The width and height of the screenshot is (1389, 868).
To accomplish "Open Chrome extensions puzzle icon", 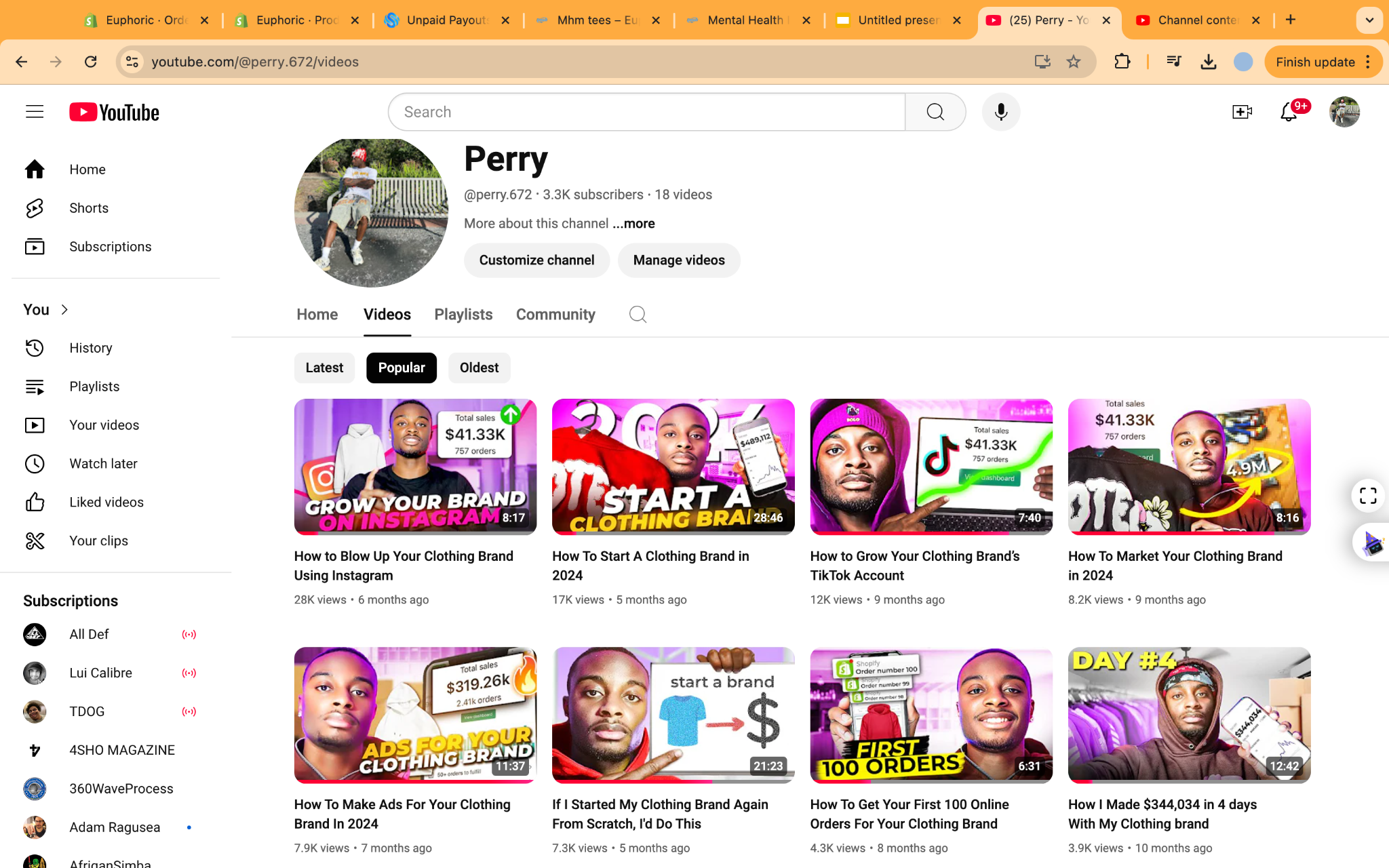I will coord(1122,62).
